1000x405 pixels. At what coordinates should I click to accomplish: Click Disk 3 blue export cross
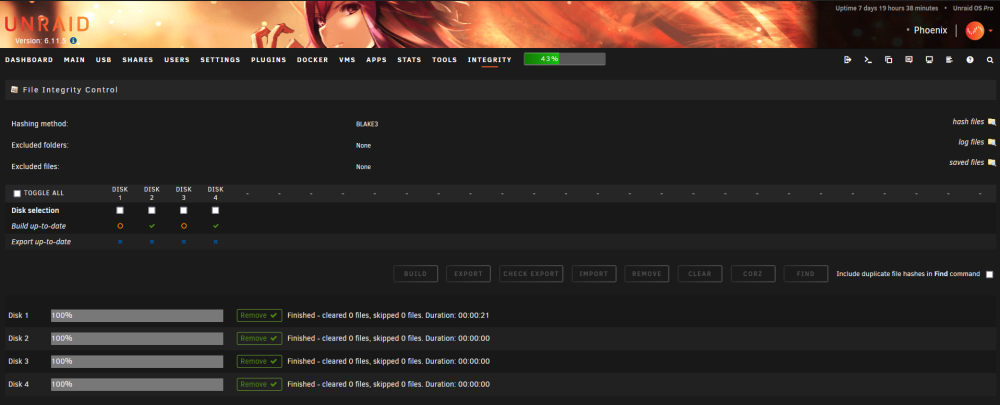pyautogui.click(x=184, y=242)
